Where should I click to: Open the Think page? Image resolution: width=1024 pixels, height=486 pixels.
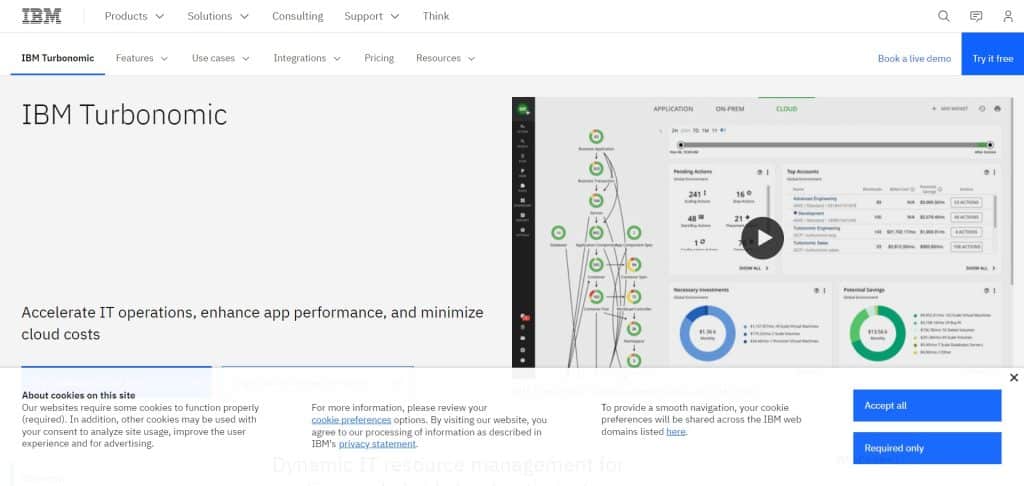pyautogui.click(x=436, y=16)
